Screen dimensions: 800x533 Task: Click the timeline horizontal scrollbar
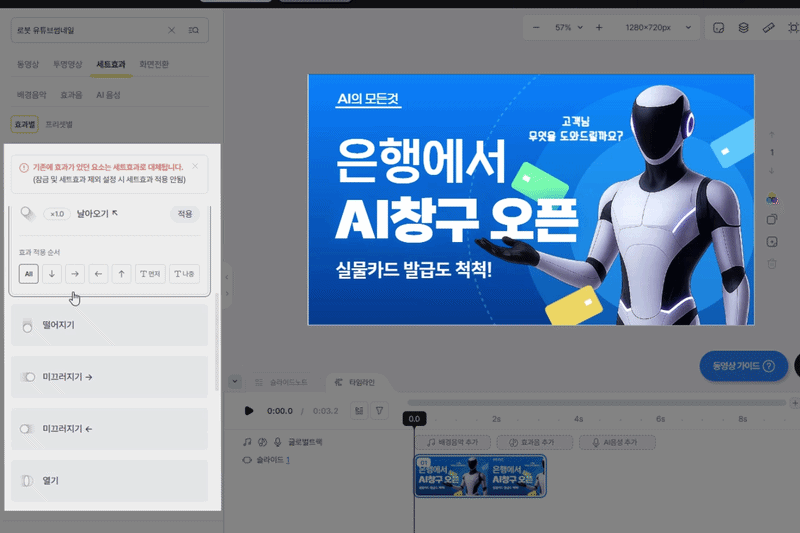596,402
